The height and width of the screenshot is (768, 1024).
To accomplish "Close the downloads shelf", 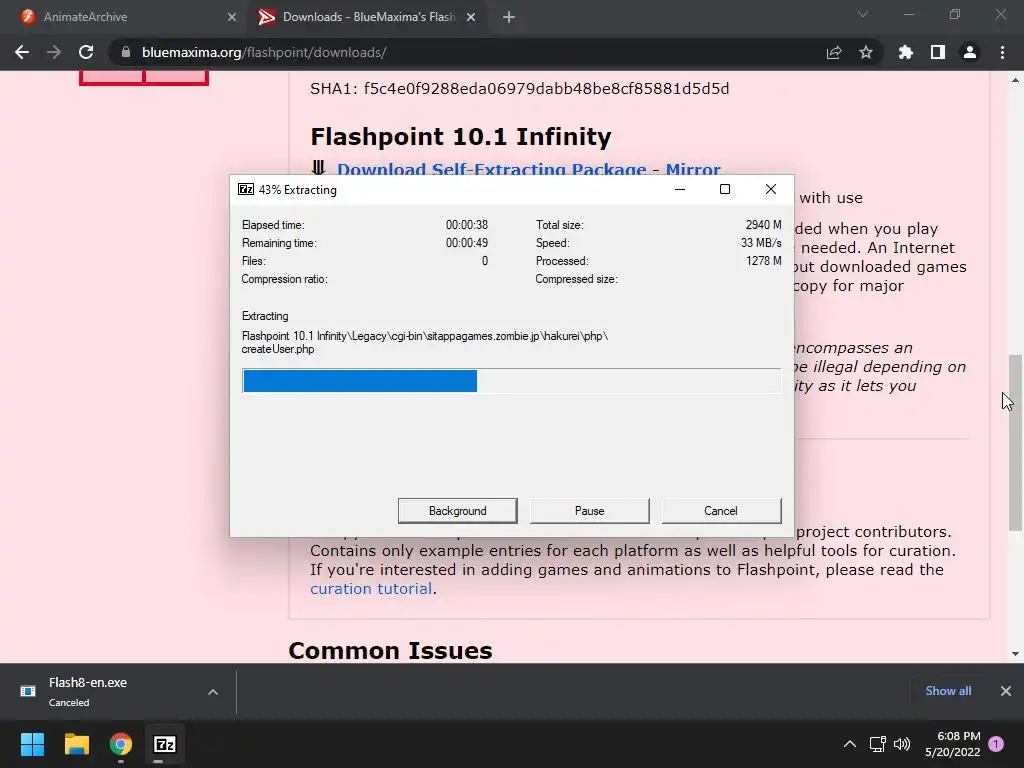I will click(x=1006, y=691).
